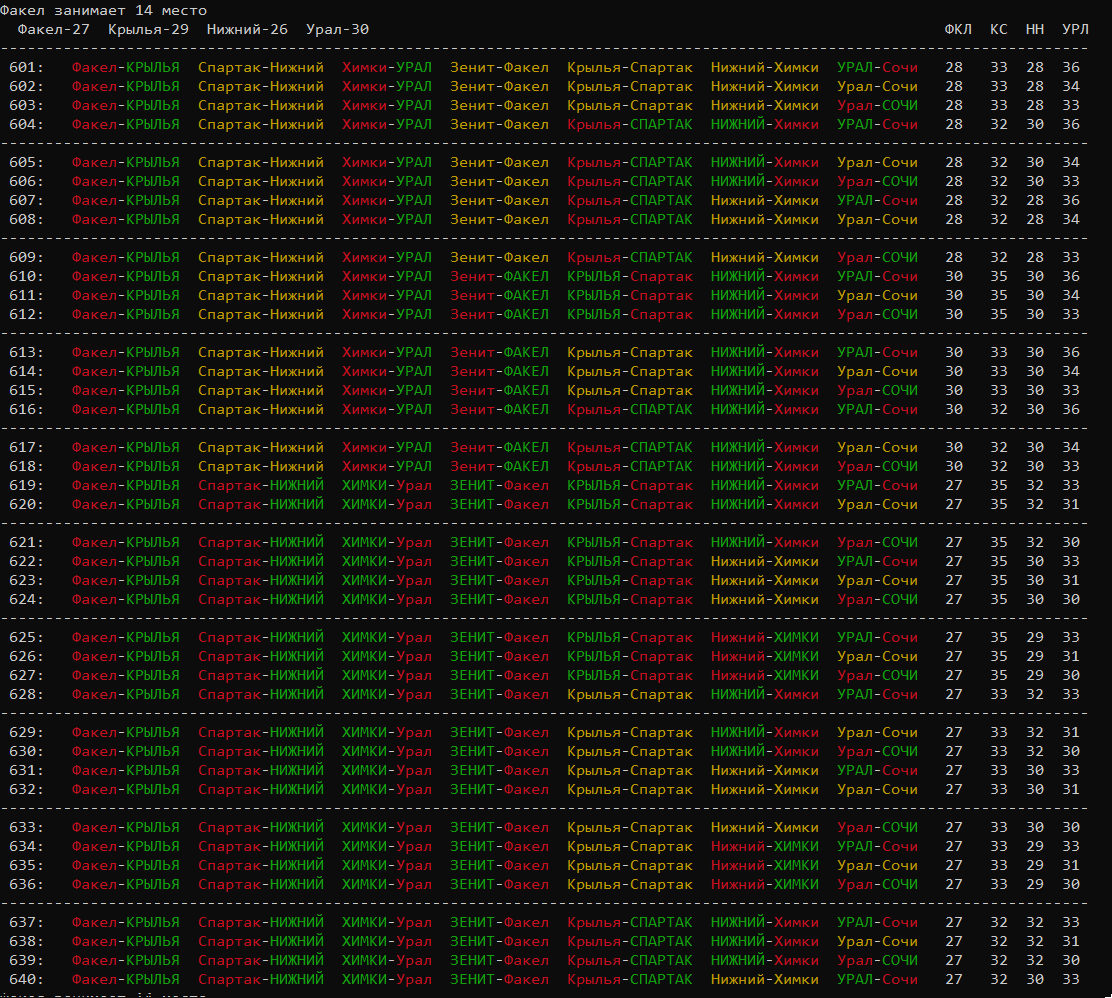Click the "Урал-30" points entry

(x=338, y=30)
